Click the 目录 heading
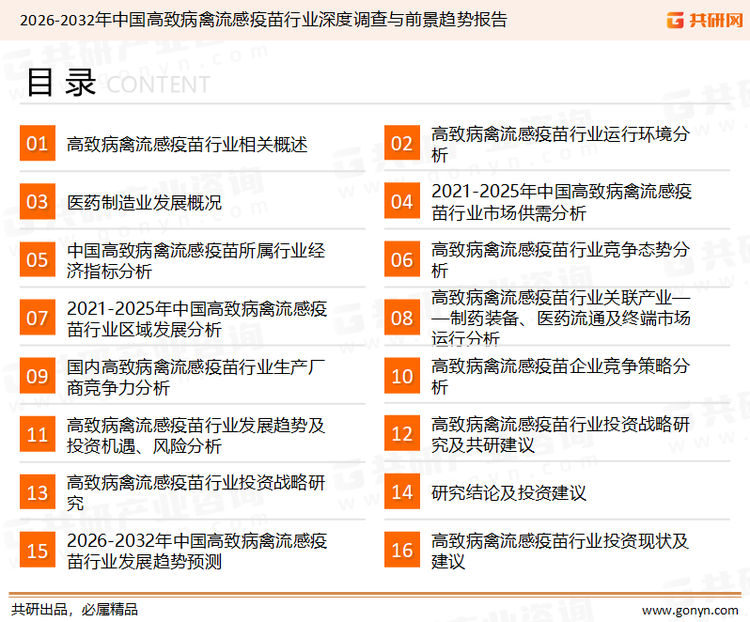This screenshot has width=750, height=622. [x=62, y=83]
